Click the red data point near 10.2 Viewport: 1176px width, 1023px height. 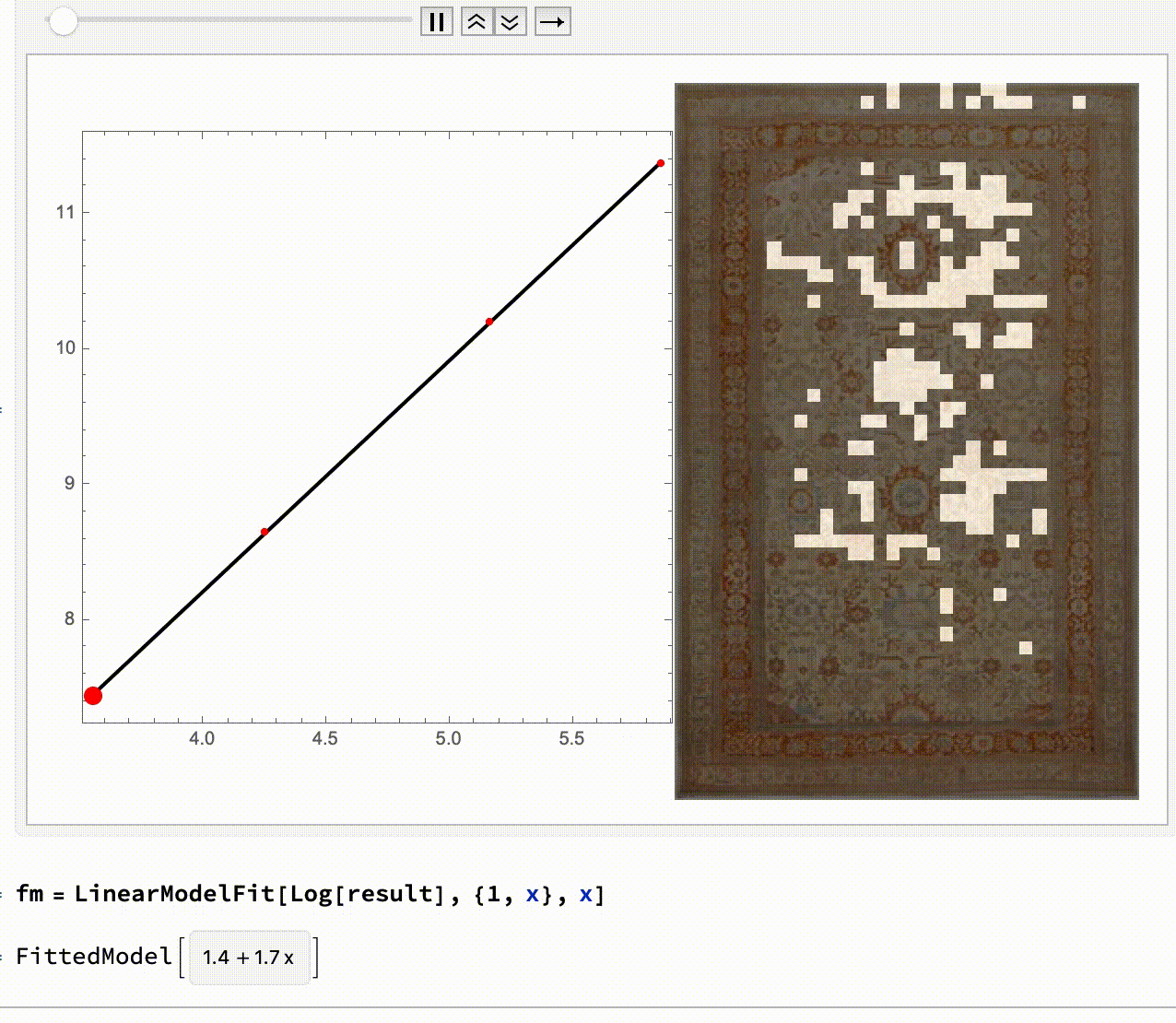pos(489,322)
